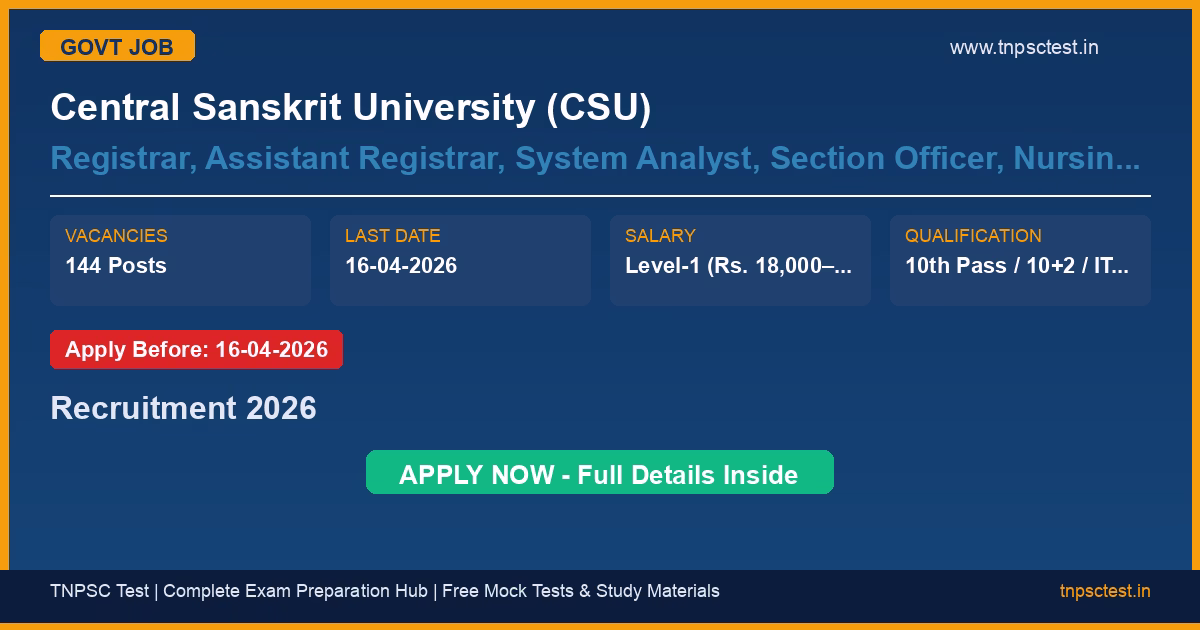The image size is (1200, 630).
Task: Click the white divider line below the subtitle
Action: (600, 196)
